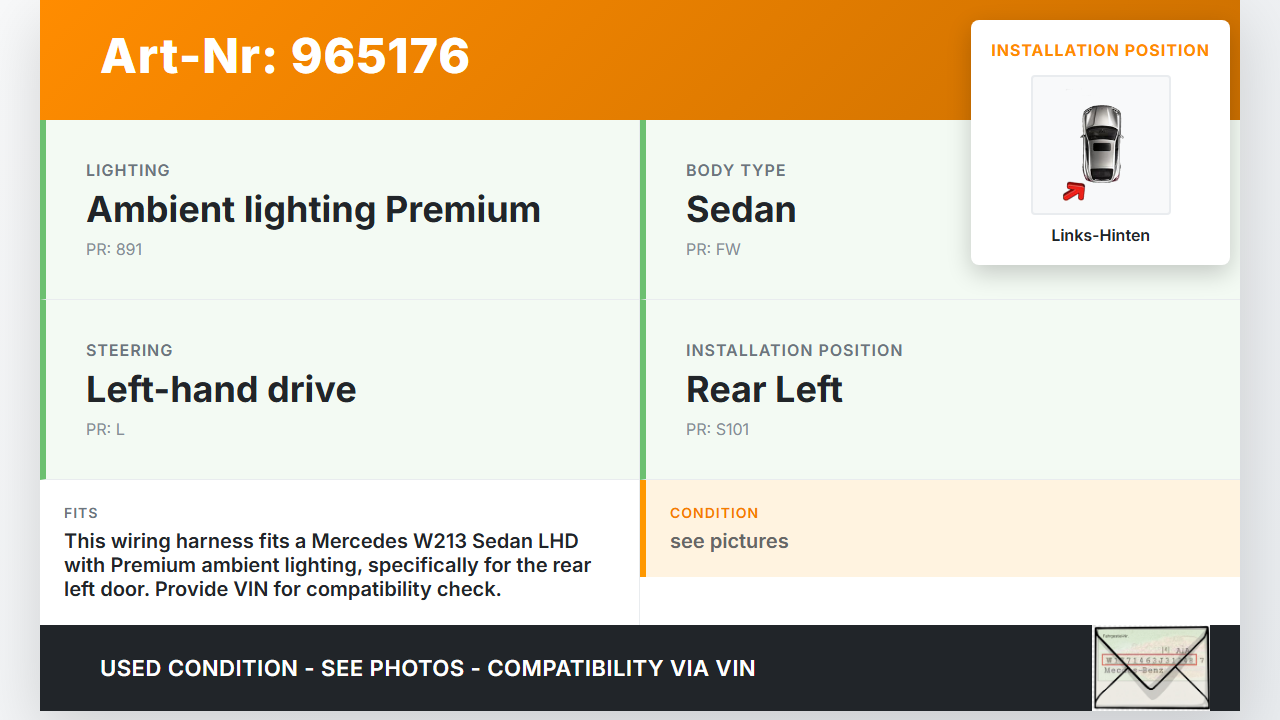Click the STEERING section label
Viewport: 1280px width, 720px height.
[129, 350]
